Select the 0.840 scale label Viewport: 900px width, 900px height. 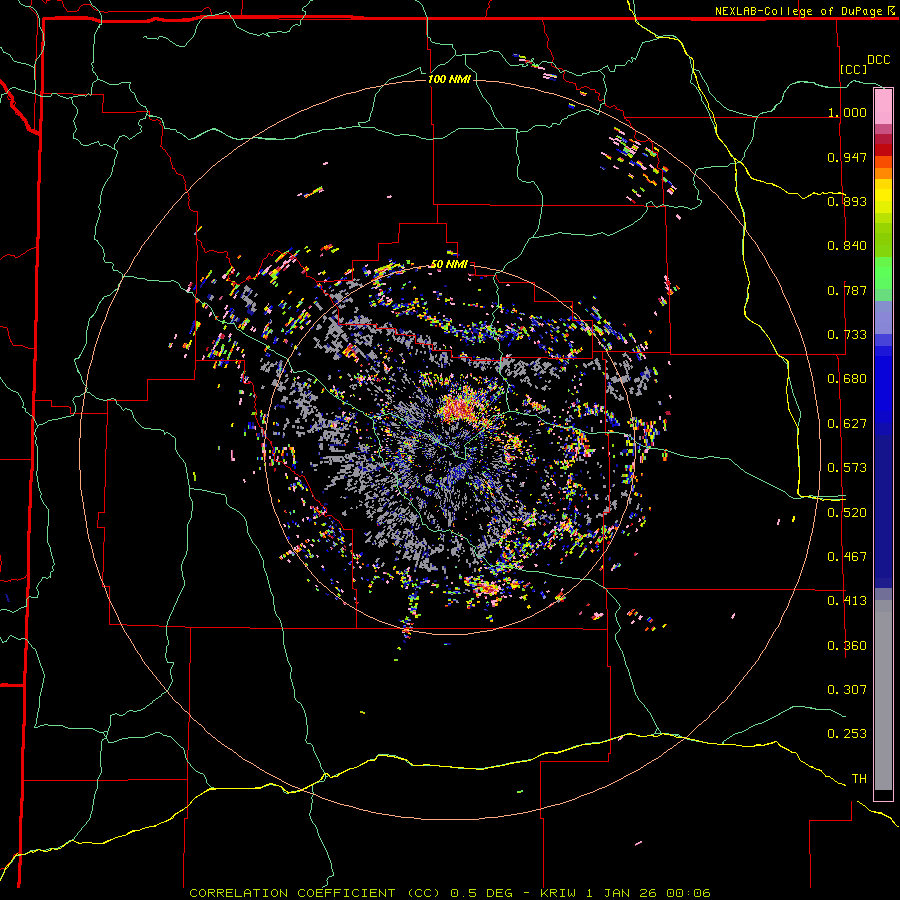pyautogui.click(x=847, y=246)
